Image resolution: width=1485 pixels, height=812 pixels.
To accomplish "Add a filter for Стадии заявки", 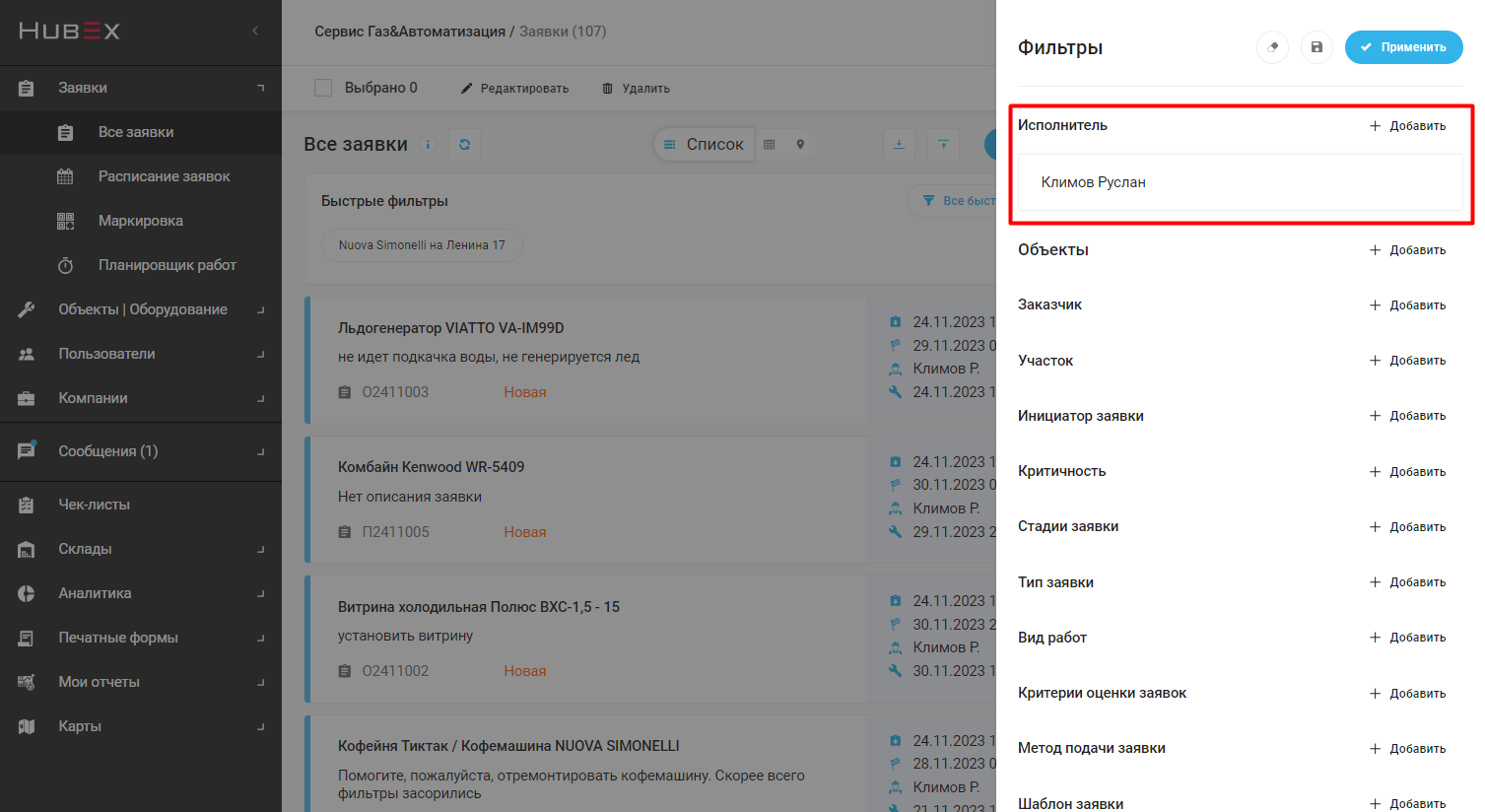I will point(1407,527).
